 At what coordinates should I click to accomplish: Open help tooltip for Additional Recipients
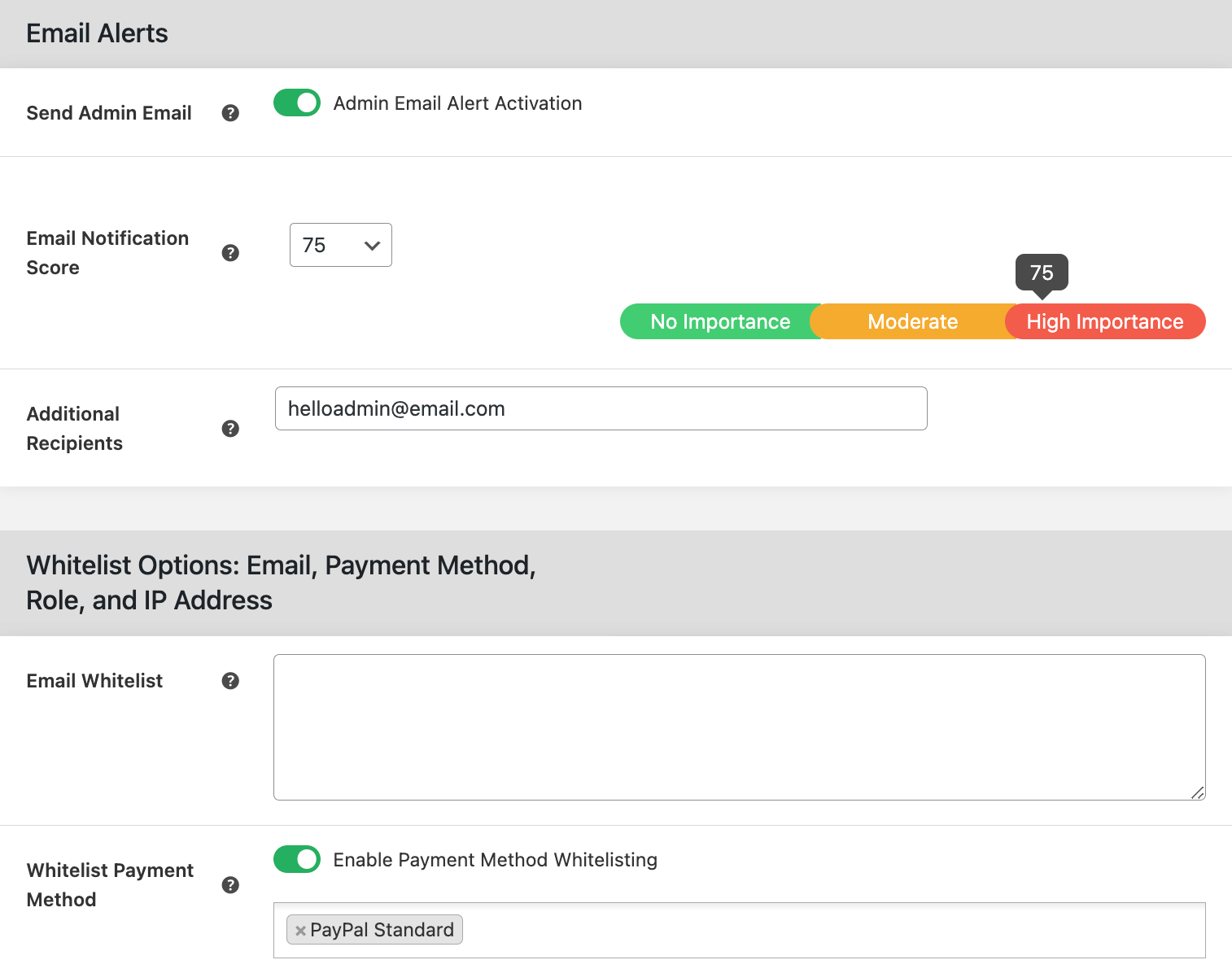[x=230, y=429]
